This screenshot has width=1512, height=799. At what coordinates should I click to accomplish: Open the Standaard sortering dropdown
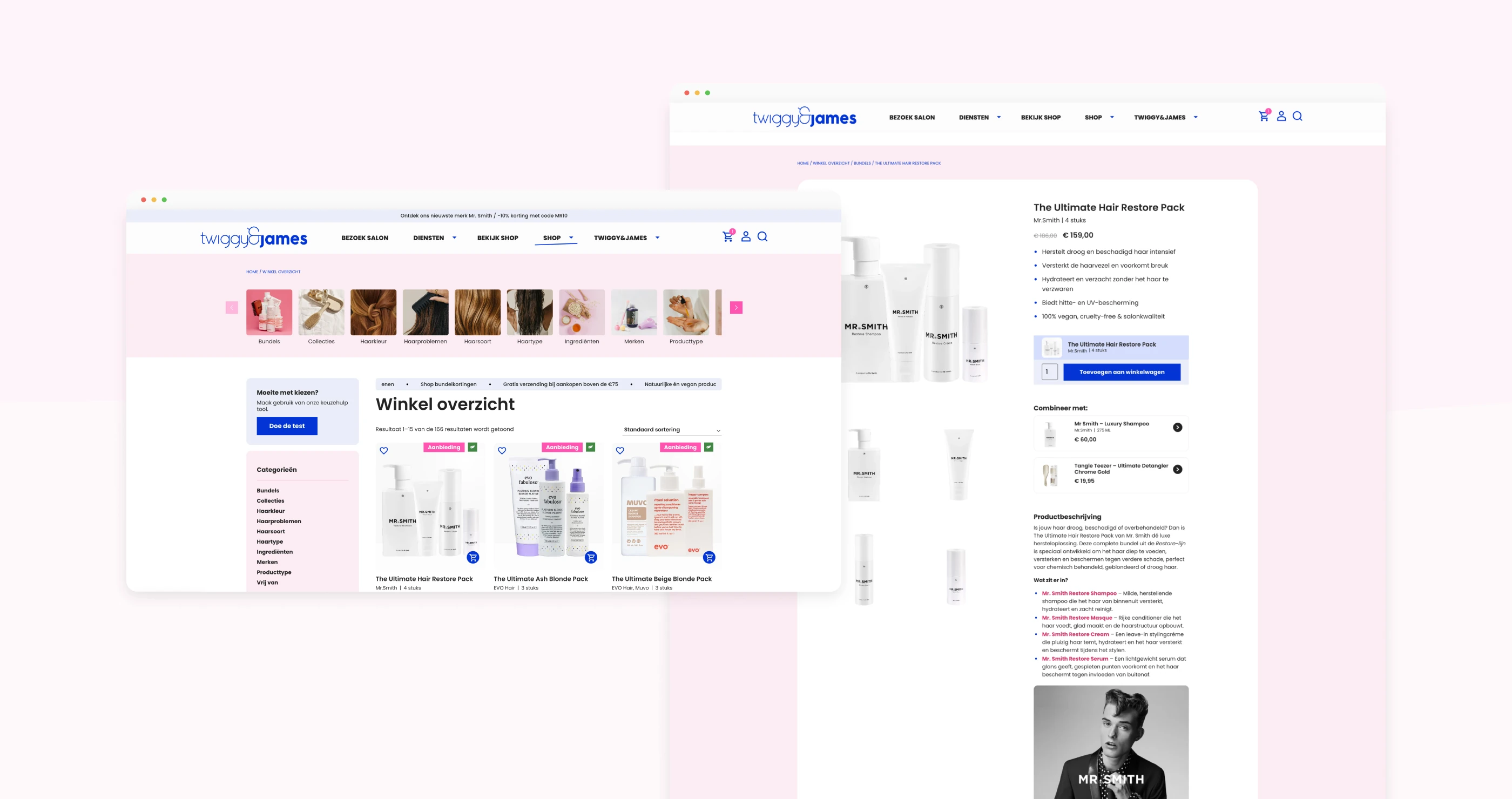pos(671,430)
